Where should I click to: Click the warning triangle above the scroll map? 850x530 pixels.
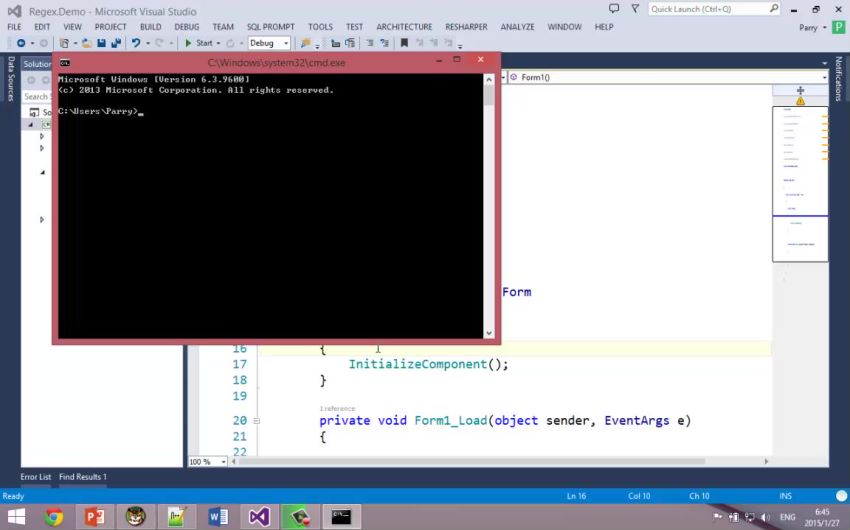(800, 101)
